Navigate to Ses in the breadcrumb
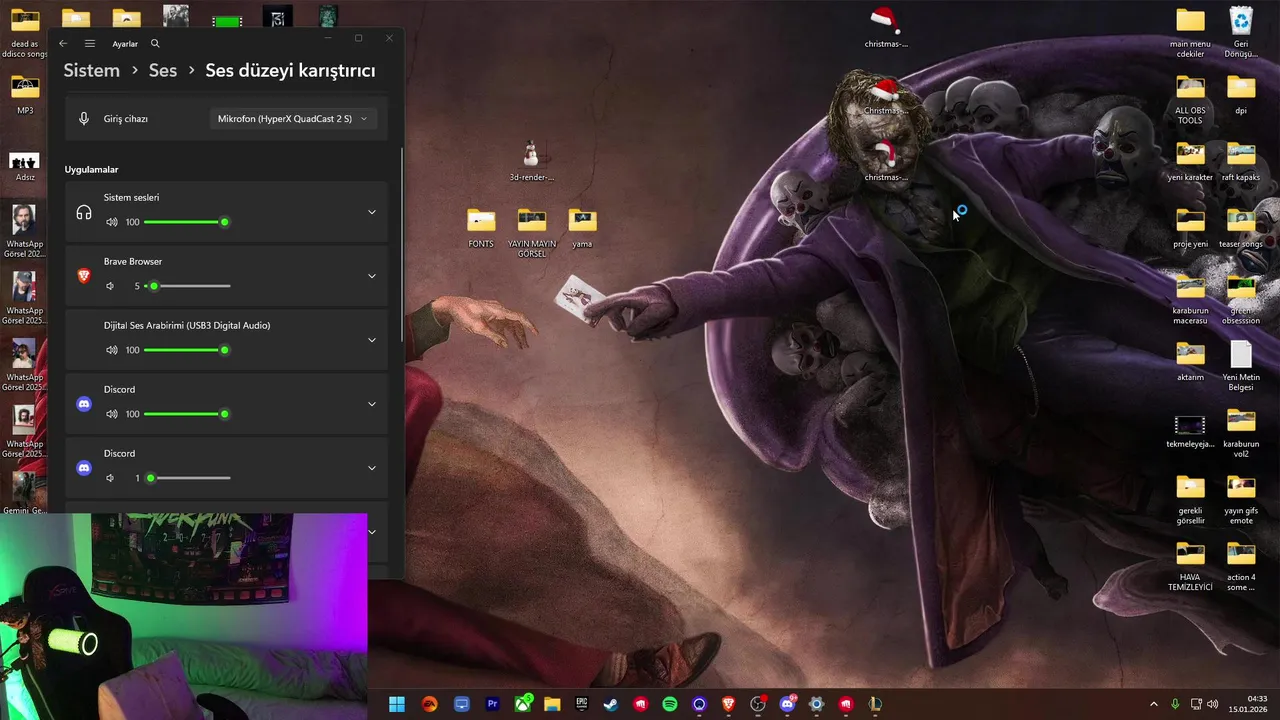This screenshot has width=1280, height=720. point(163,71)
